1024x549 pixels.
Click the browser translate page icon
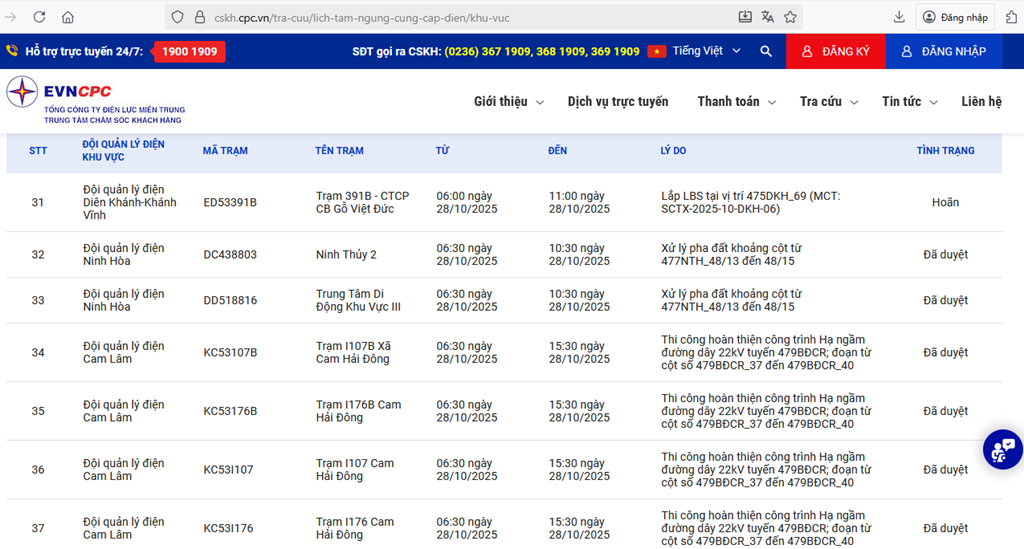coord(767,17)
